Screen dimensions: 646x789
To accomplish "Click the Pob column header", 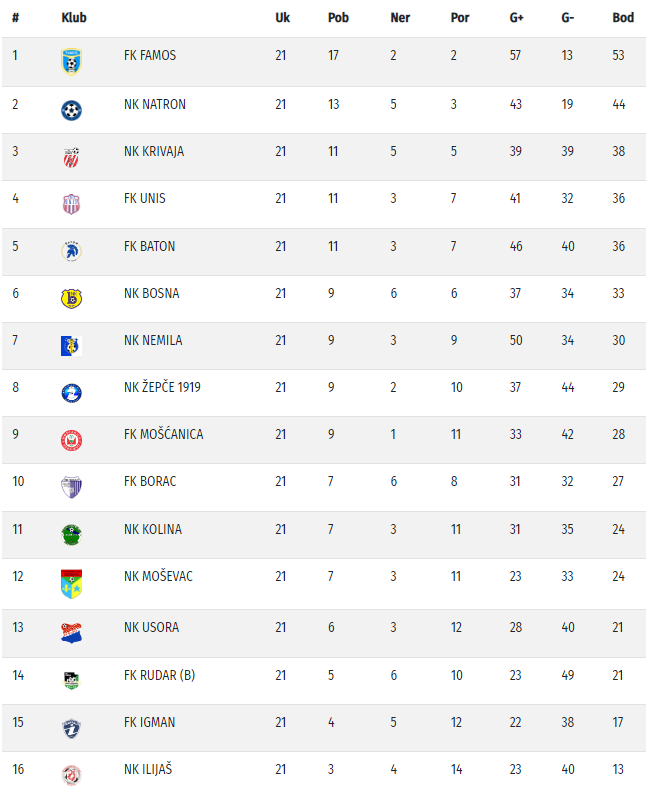I will tap(337, 18).
